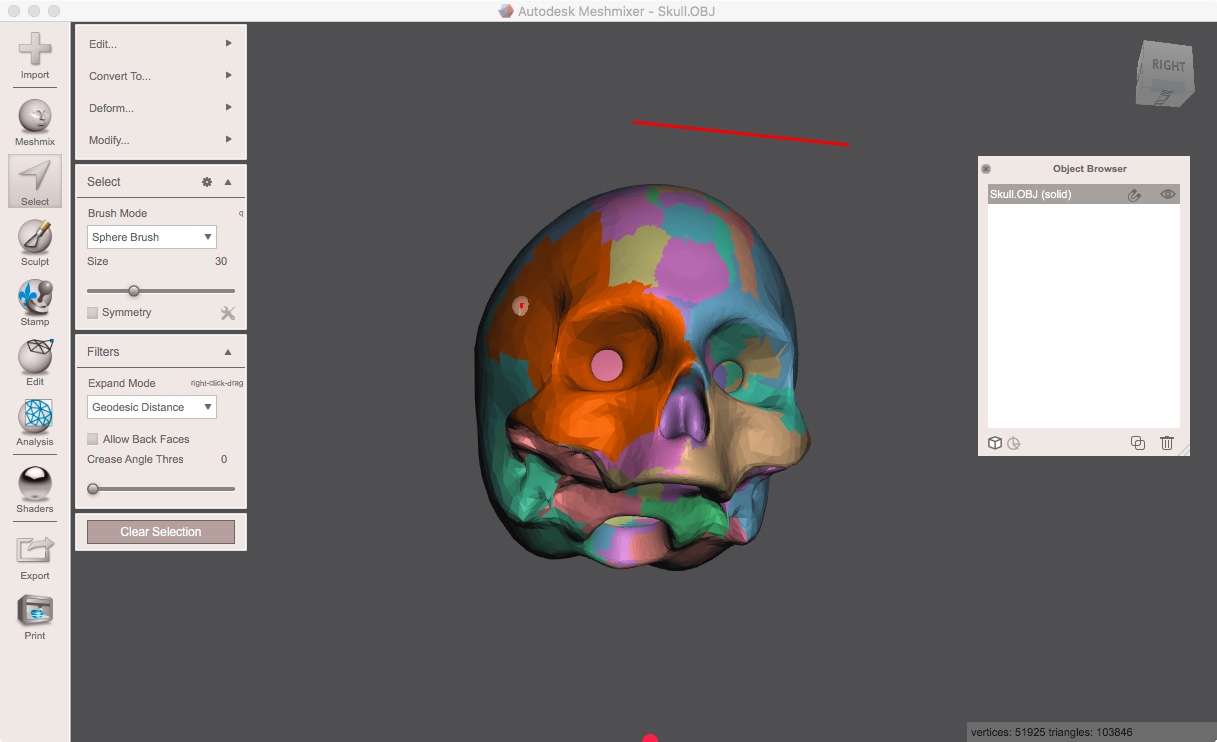Screen dimensions: 1217x742
Task: Open the Sphere Brush dropdown
Action: pos(151,236)
